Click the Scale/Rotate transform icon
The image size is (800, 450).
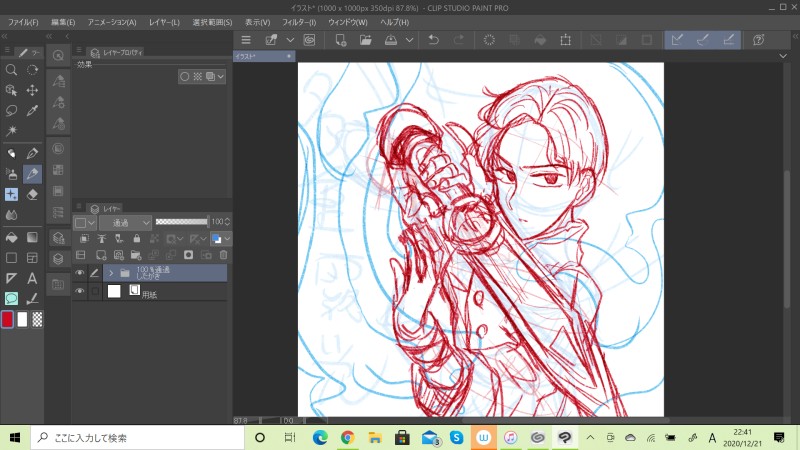(565, 40)
